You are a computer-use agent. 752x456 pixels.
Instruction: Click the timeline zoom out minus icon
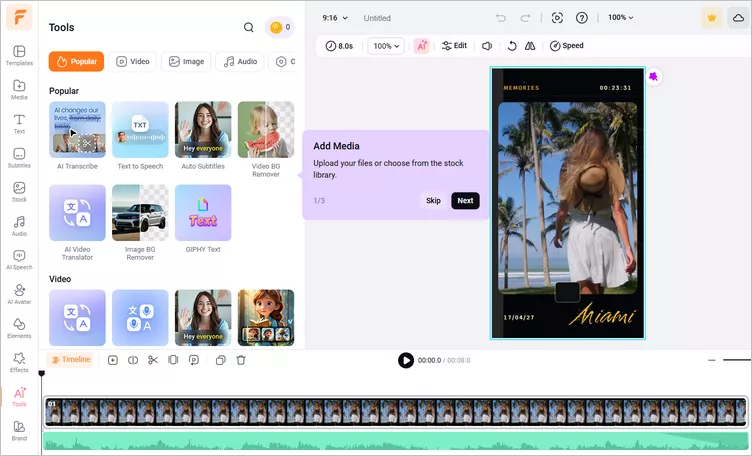tap(712, 360)
